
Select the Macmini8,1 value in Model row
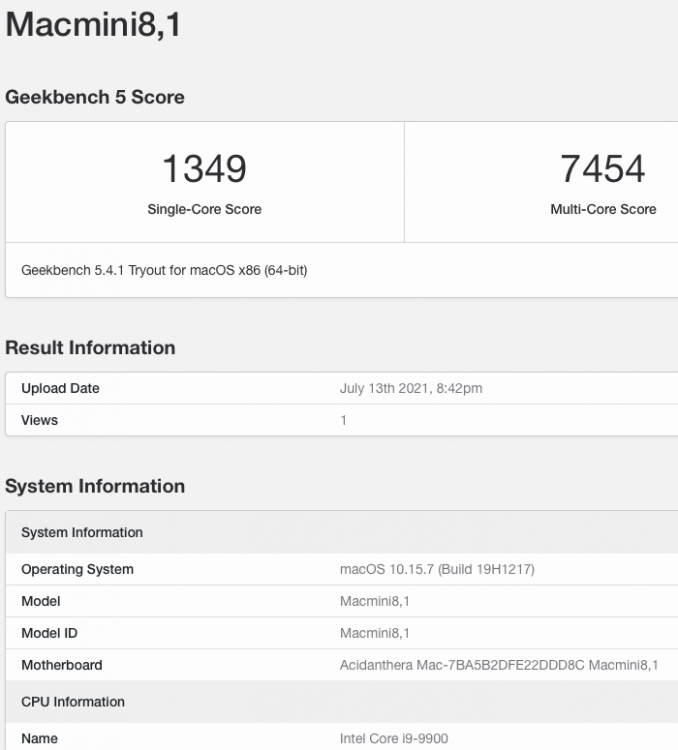[375, 601]
